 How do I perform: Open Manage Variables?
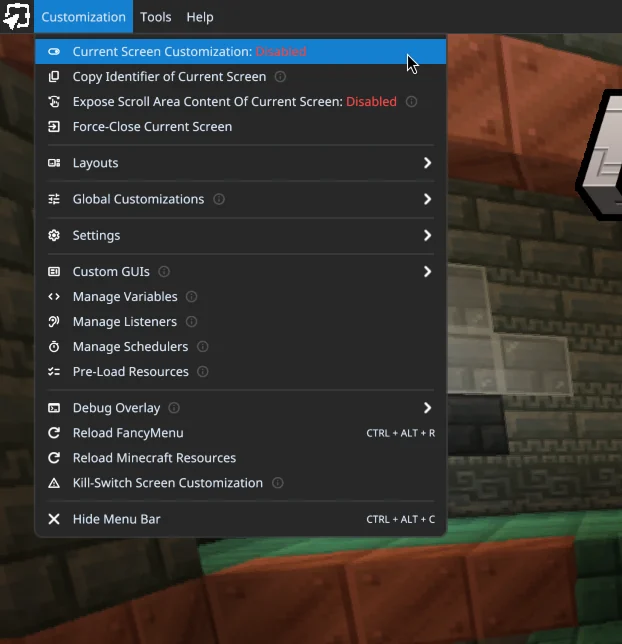(x=241, y=297)
